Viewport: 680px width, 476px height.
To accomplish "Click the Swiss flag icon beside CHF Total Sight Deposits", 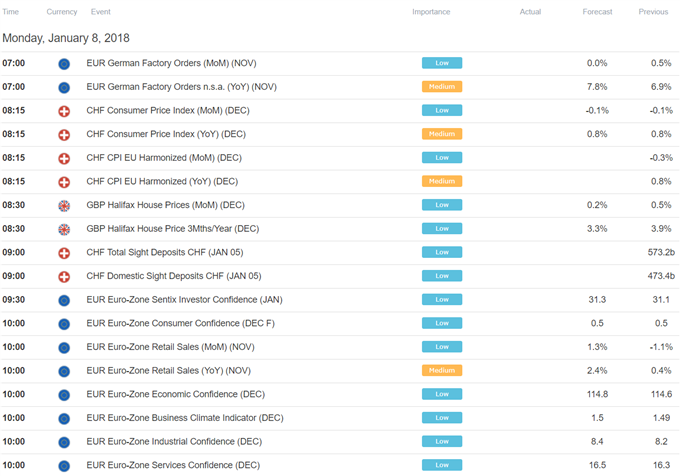I will 64,253.
